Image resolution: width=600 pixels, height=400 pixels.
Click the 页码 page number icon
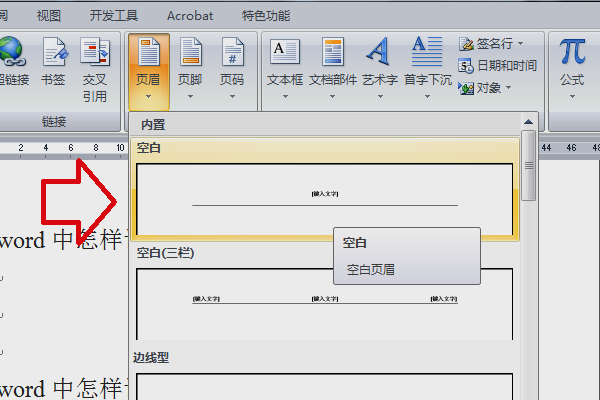coord(232,52)
